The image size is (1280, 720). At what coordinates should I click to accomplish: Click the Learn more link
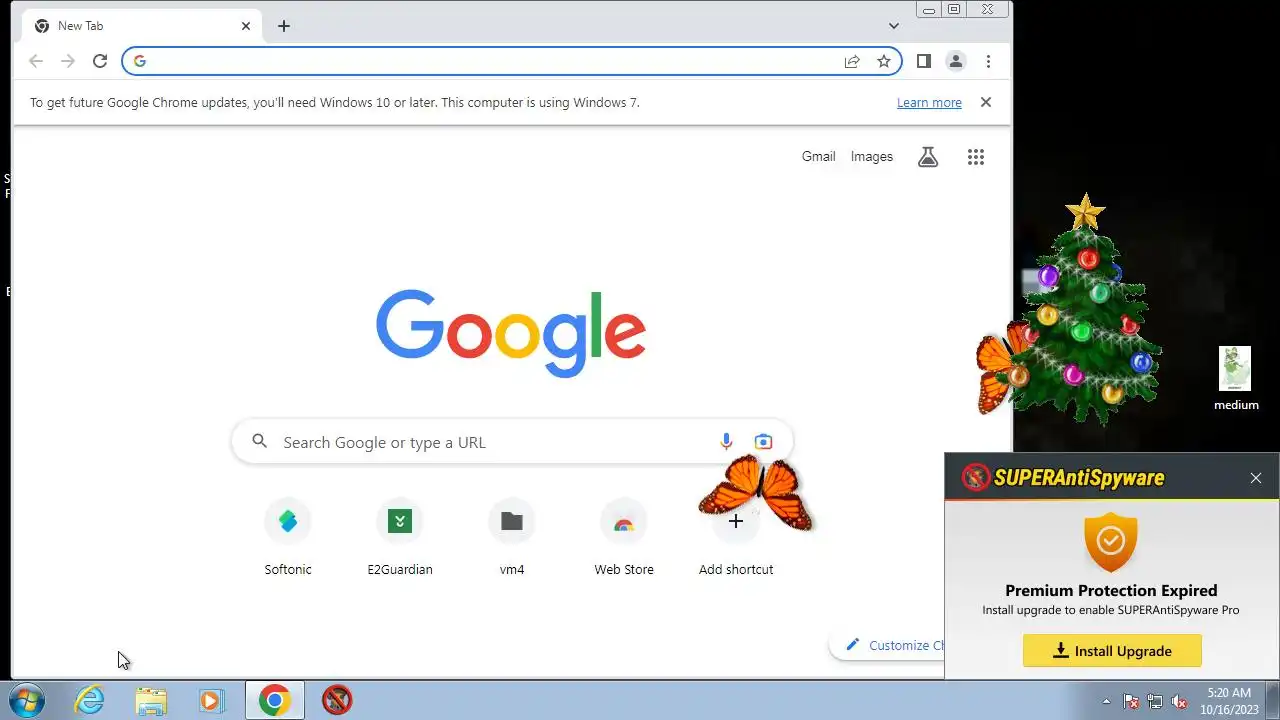929,102
